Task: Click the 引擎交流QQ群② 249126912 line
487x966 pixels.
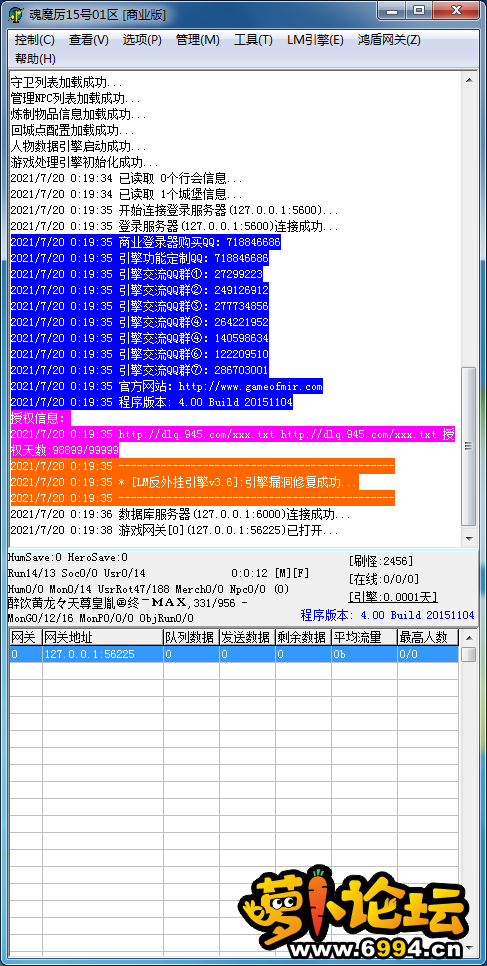Action: coord(139,291)
